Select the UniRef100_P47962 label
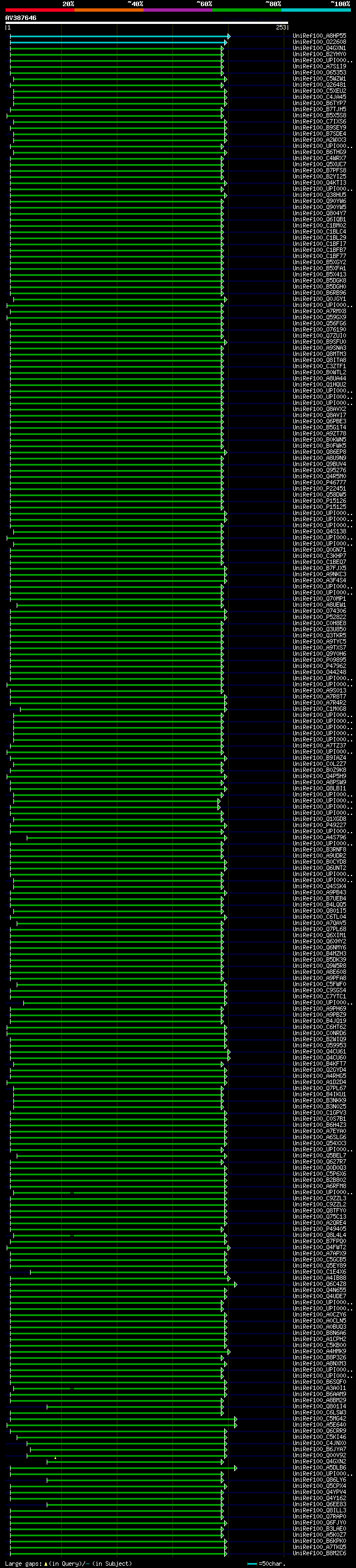The image size is (356, 1568). [319, 666]
